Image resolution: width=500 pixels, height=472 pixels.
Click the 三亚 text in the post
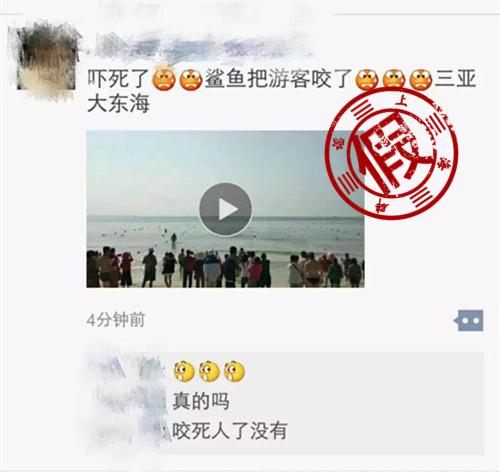tap(455, 79)
